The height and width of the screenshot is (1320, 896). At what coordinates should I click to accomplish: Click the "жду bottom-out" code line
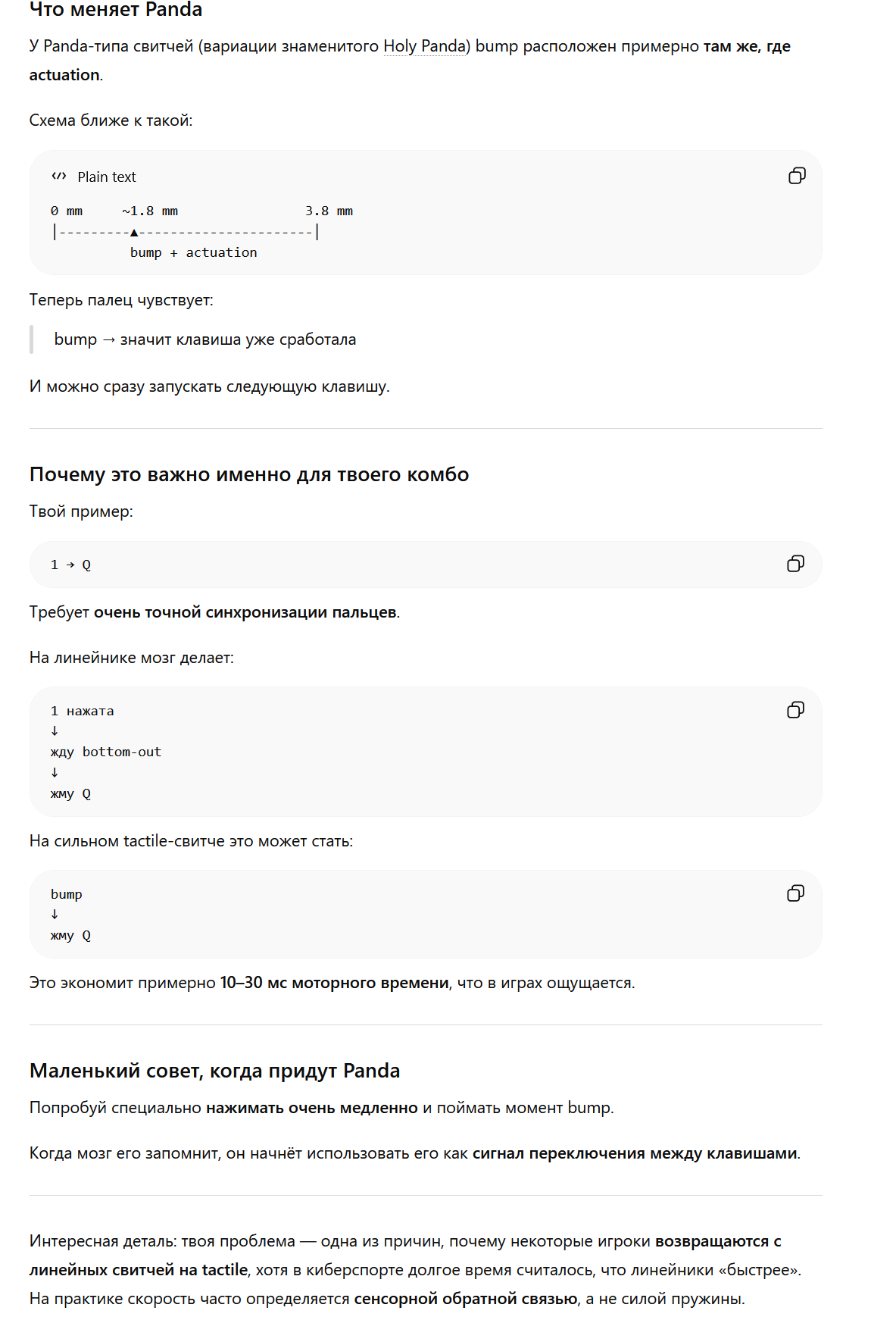[x=106, y=752]
